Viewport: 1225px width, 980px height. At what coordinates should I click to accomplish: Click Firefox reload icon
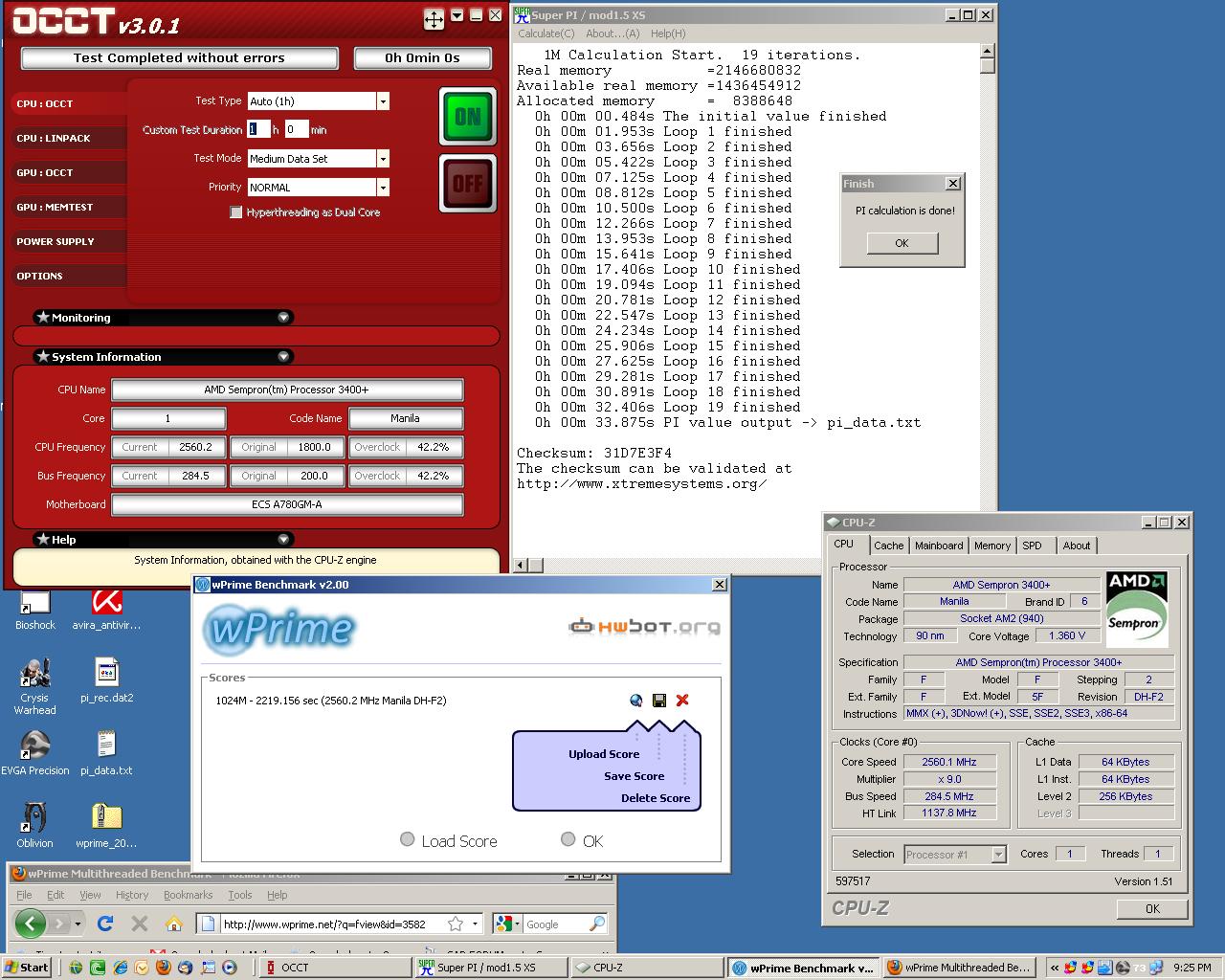[x=105, y=924]
